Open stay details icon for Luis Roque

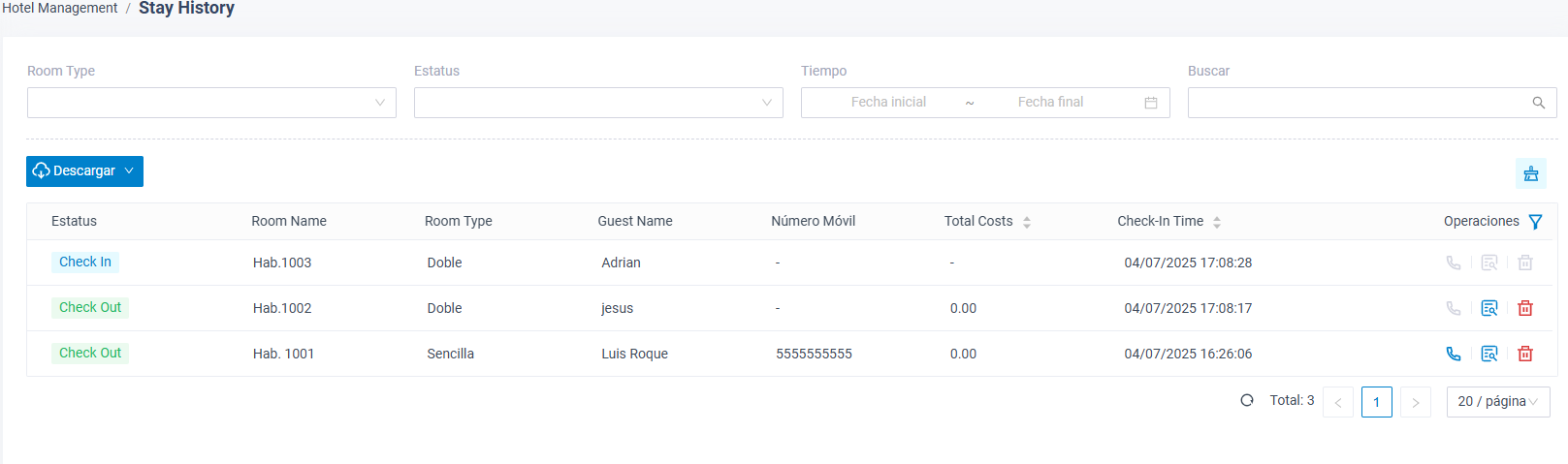pyautogui.click(x=1489, y=354)
